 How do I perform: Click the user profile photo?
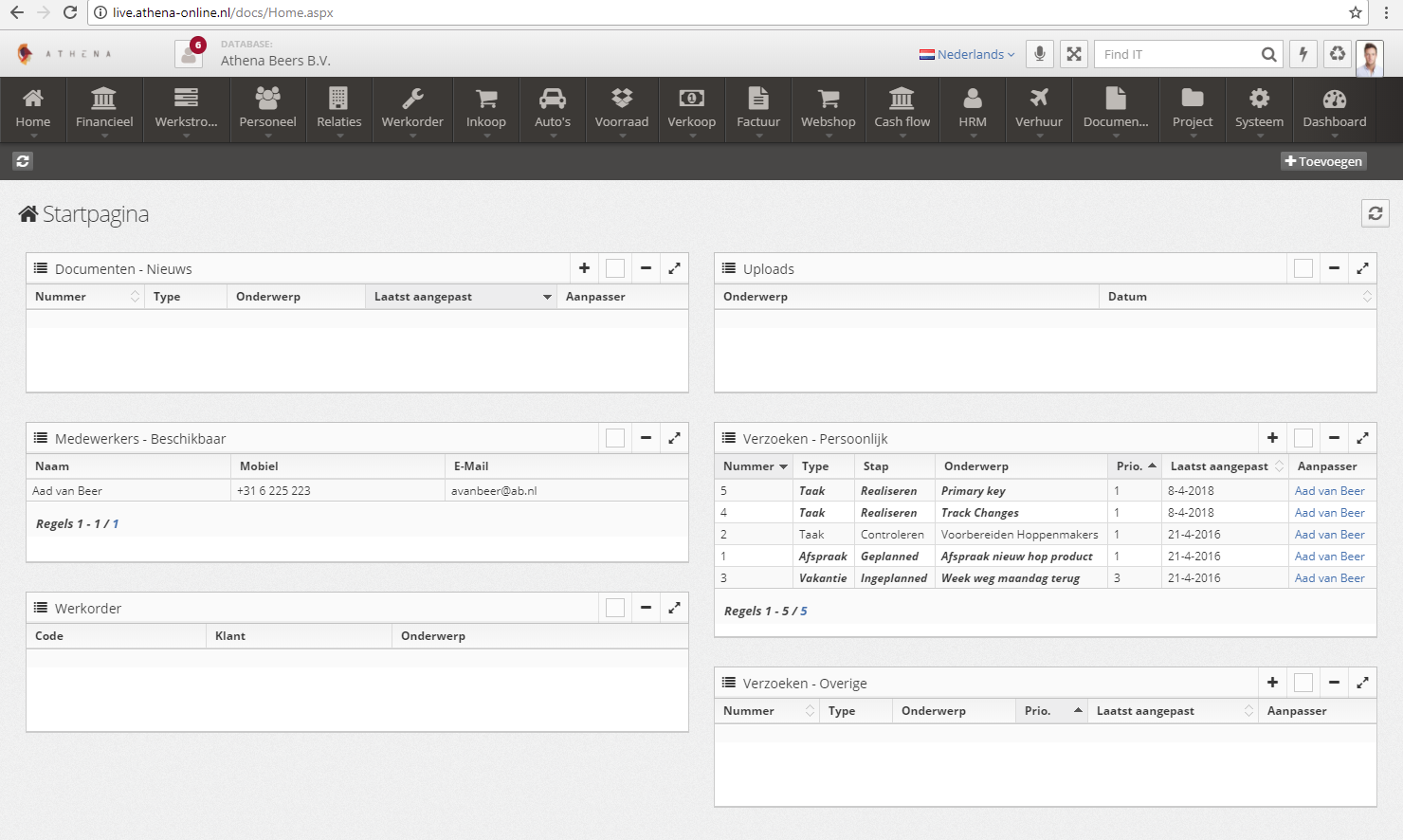1370,58
